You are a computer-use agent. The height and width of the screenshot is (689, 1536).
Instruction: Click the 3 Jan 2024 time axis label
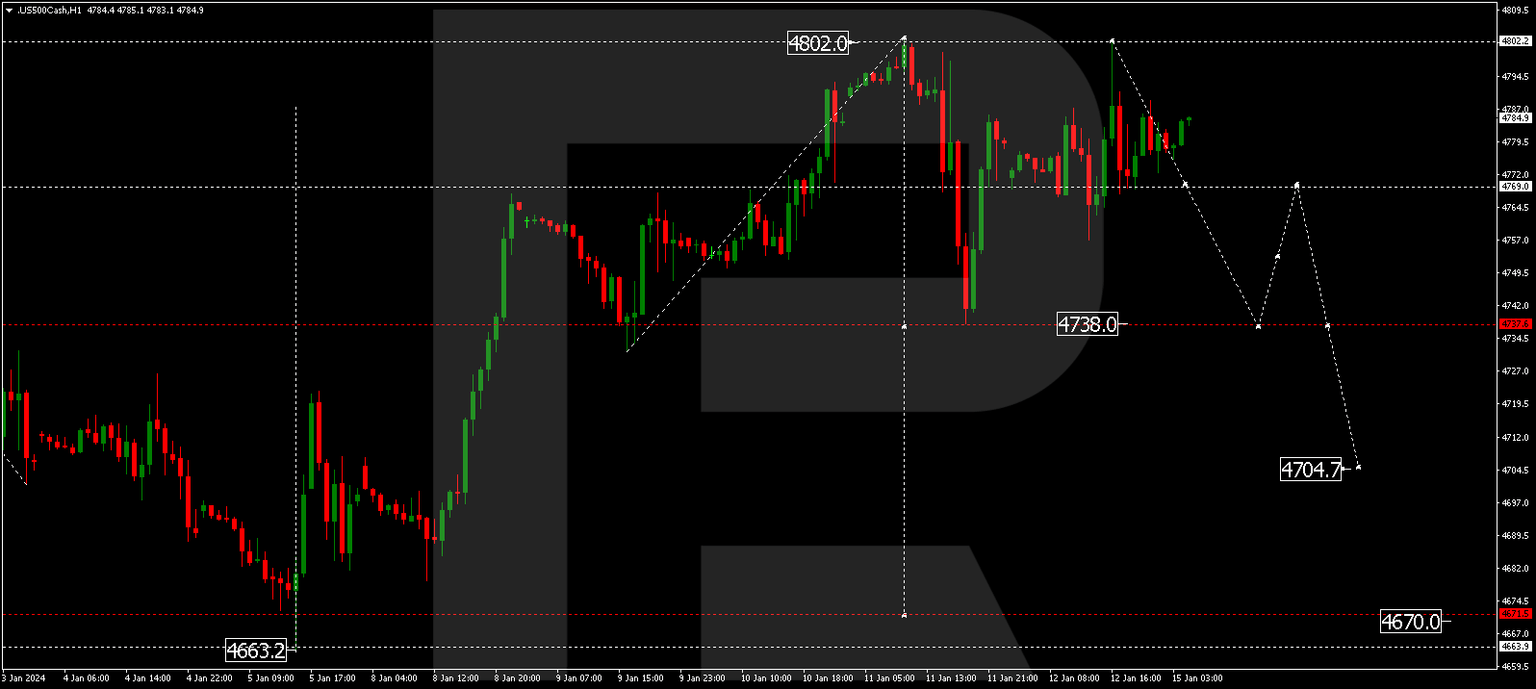(22, 677)
